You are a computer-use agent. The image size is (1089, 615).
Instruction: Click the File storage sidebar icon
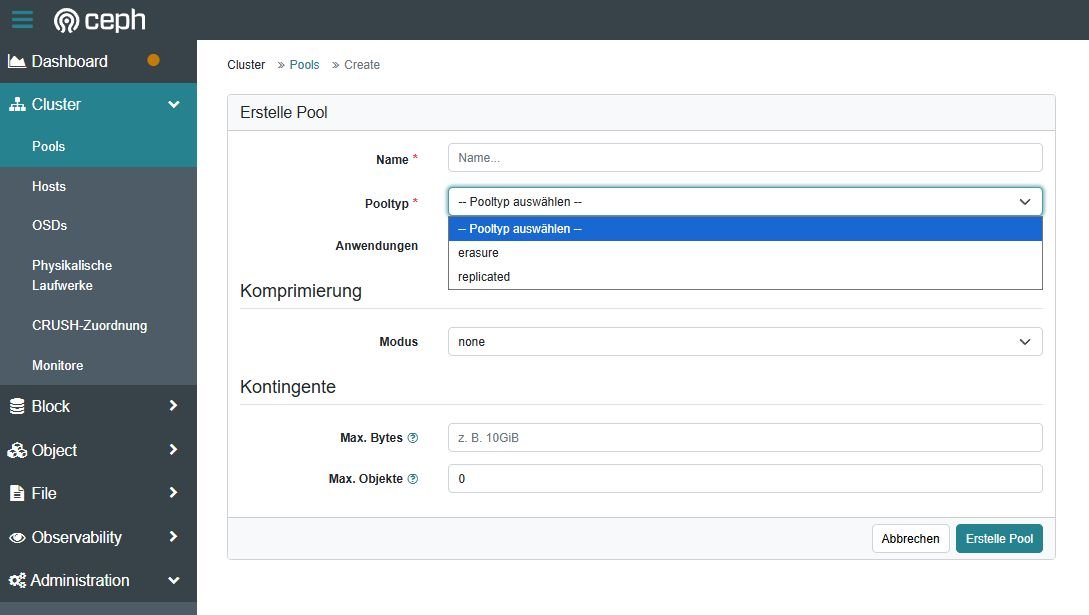pos(16,493)
